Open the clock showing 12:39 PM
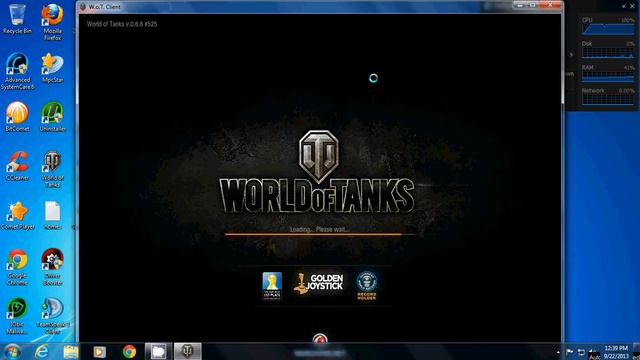The width and height of the screenshot is (640, 360). pyautogui.click(x=616, y=352)
